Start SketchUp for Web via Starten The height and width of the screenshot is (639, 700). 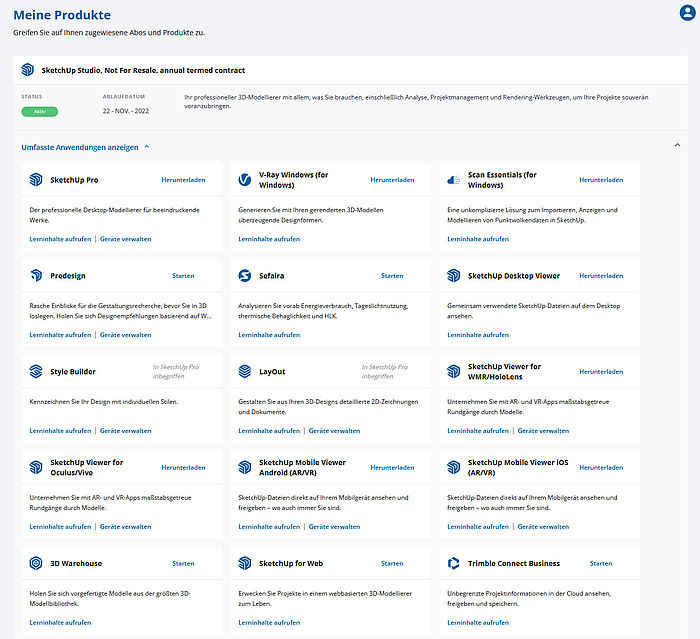point(392,563)
